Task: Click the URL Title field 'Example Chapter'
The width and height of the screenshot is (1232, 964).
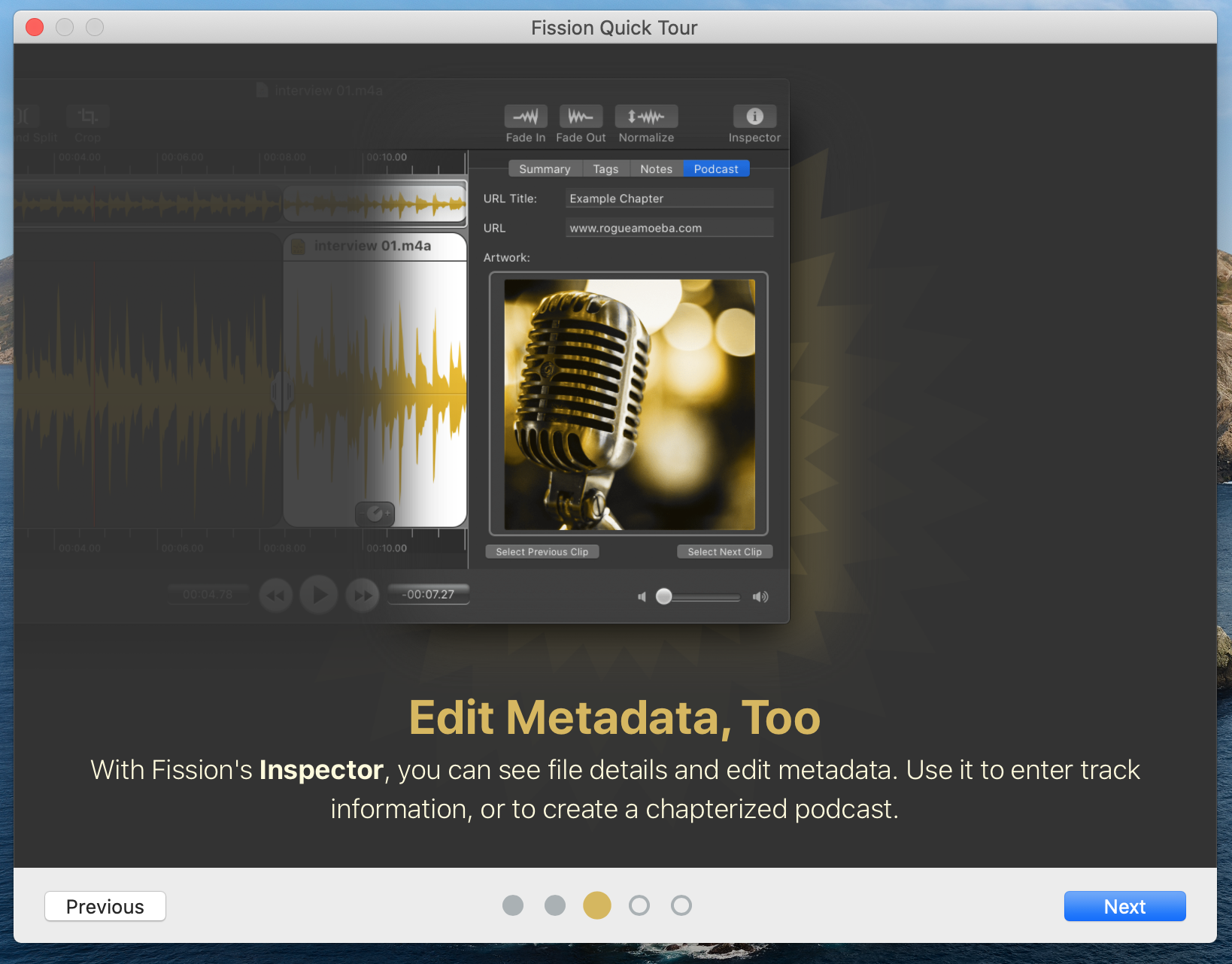Action: point(669,199)
